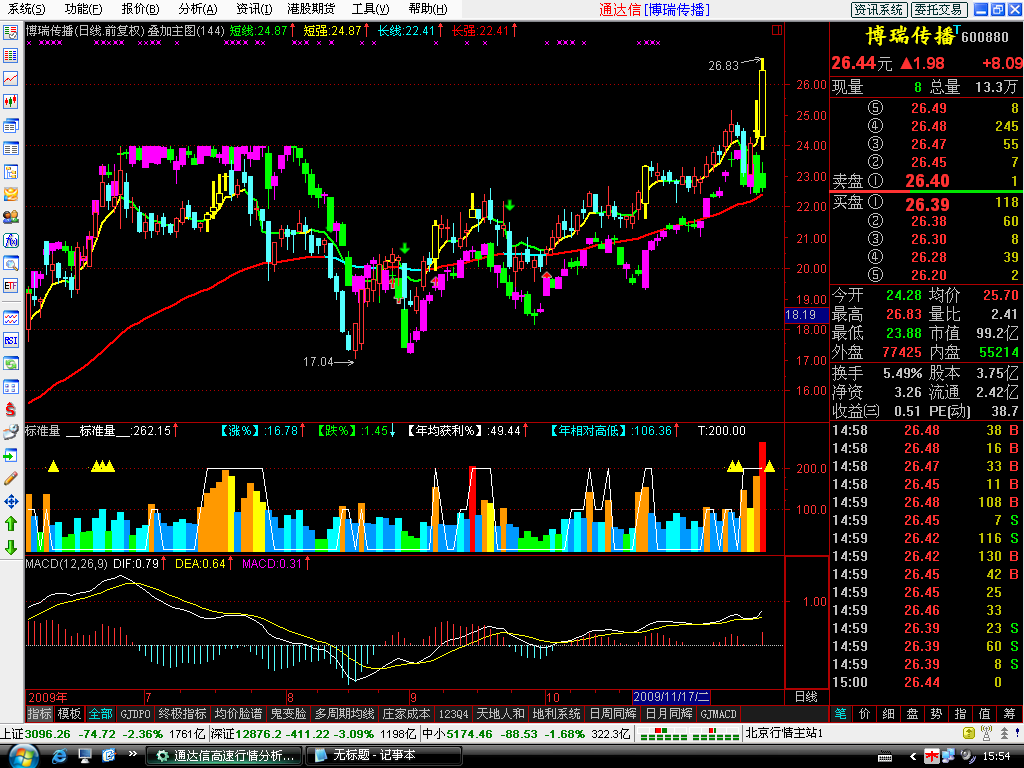Select the pencil drawing tool

click(x=10, y=479)
